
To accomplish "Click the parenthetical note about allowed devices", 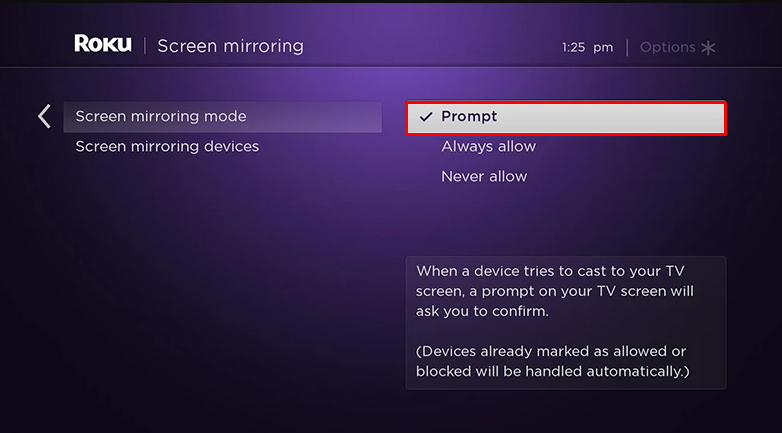I will [x=555, y=361].
